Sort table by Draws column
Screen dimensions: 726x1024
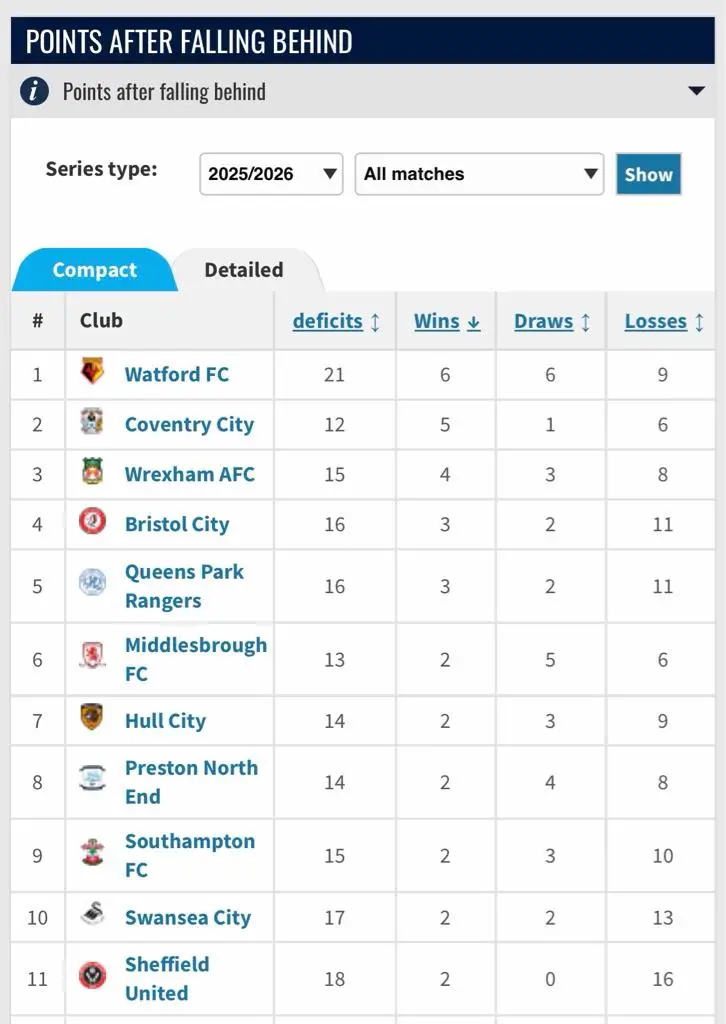pyautogui.click(x=545, y=321)
